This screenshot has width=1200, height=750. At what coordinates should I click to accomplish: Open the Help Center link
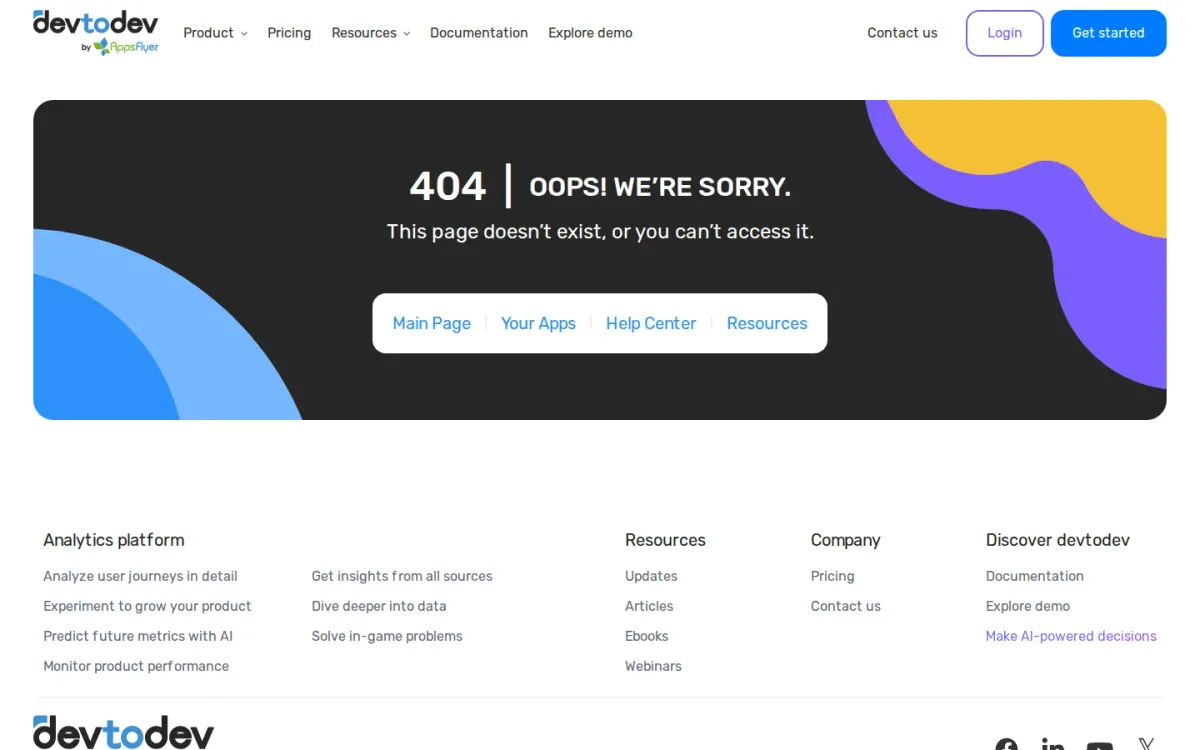point(651,323)
